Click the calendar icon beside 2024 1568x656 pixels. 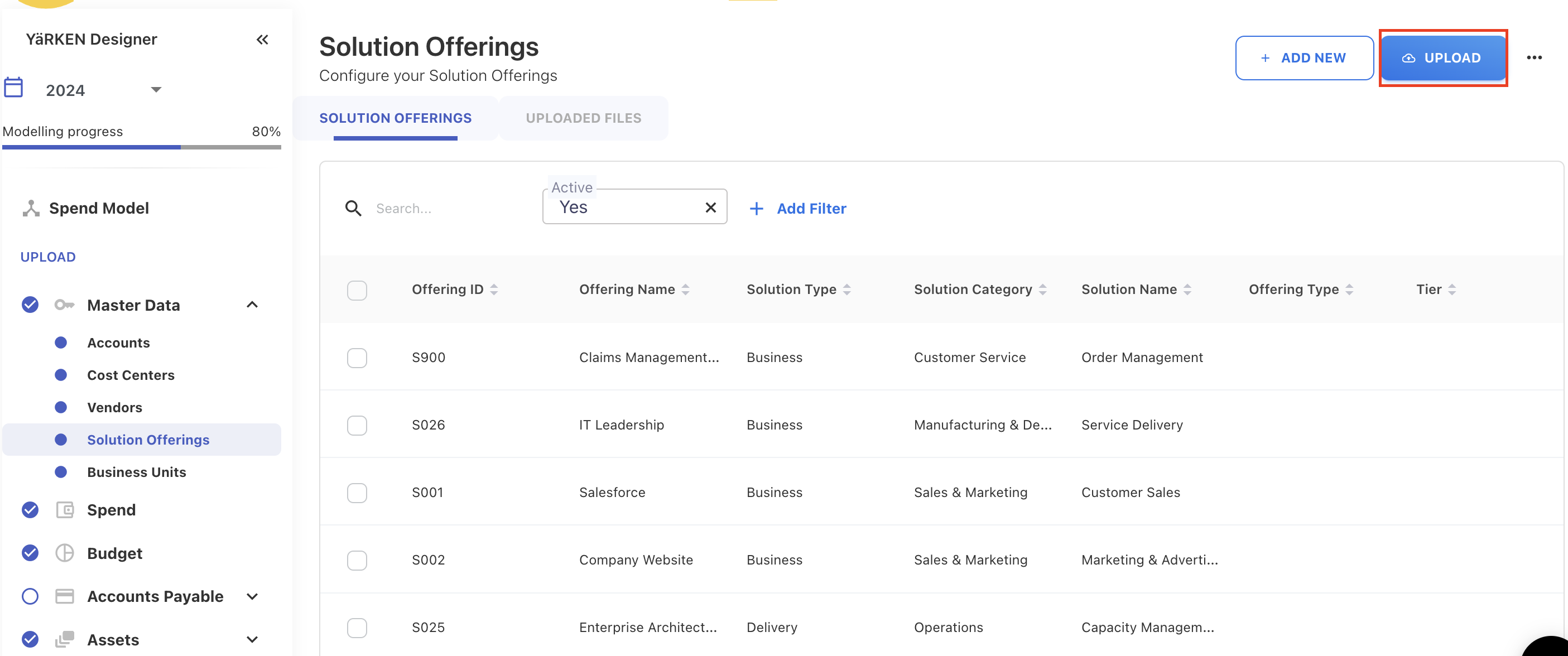[13, 88]
